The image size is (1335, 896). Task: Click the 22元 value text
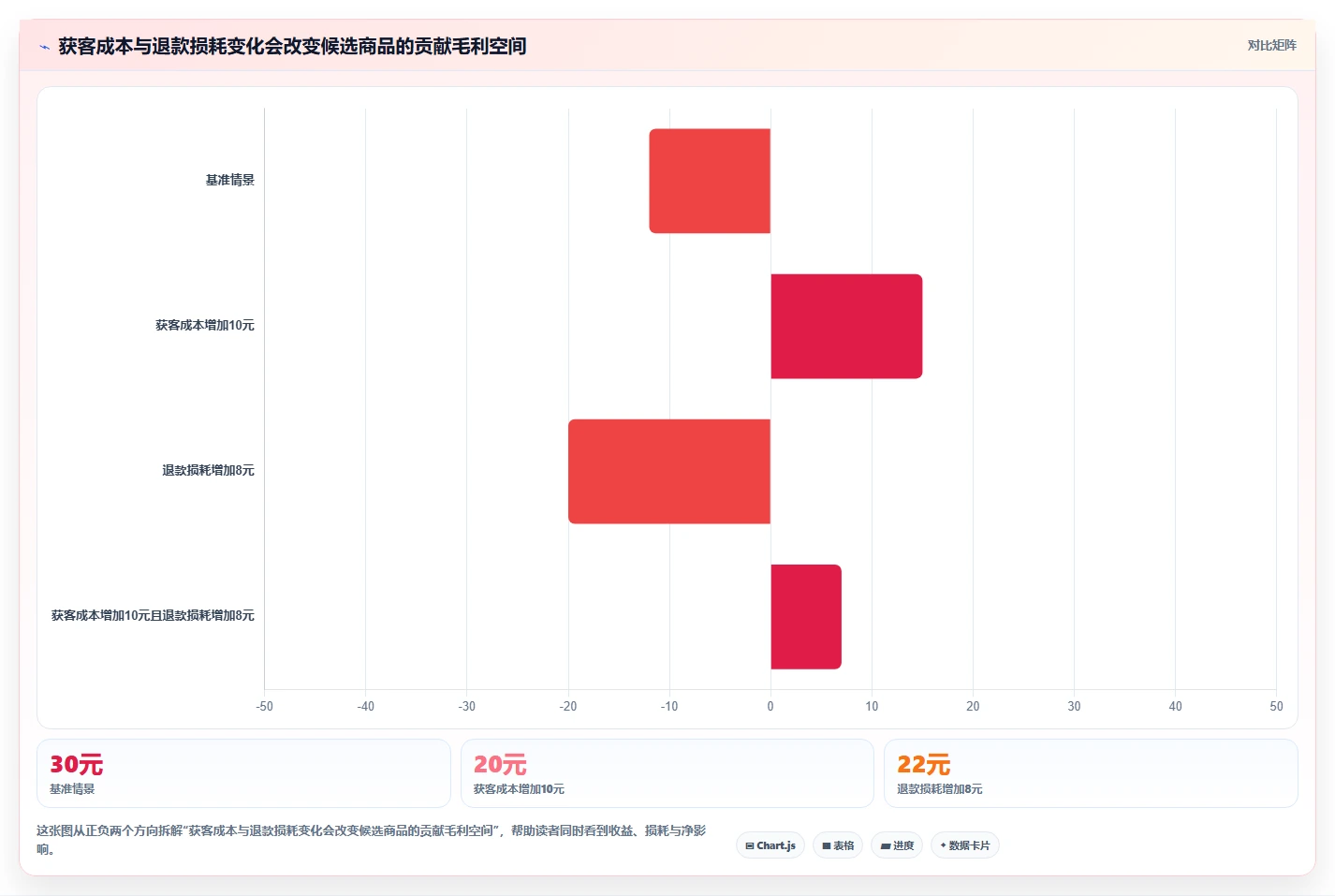(x=924, y=765)
